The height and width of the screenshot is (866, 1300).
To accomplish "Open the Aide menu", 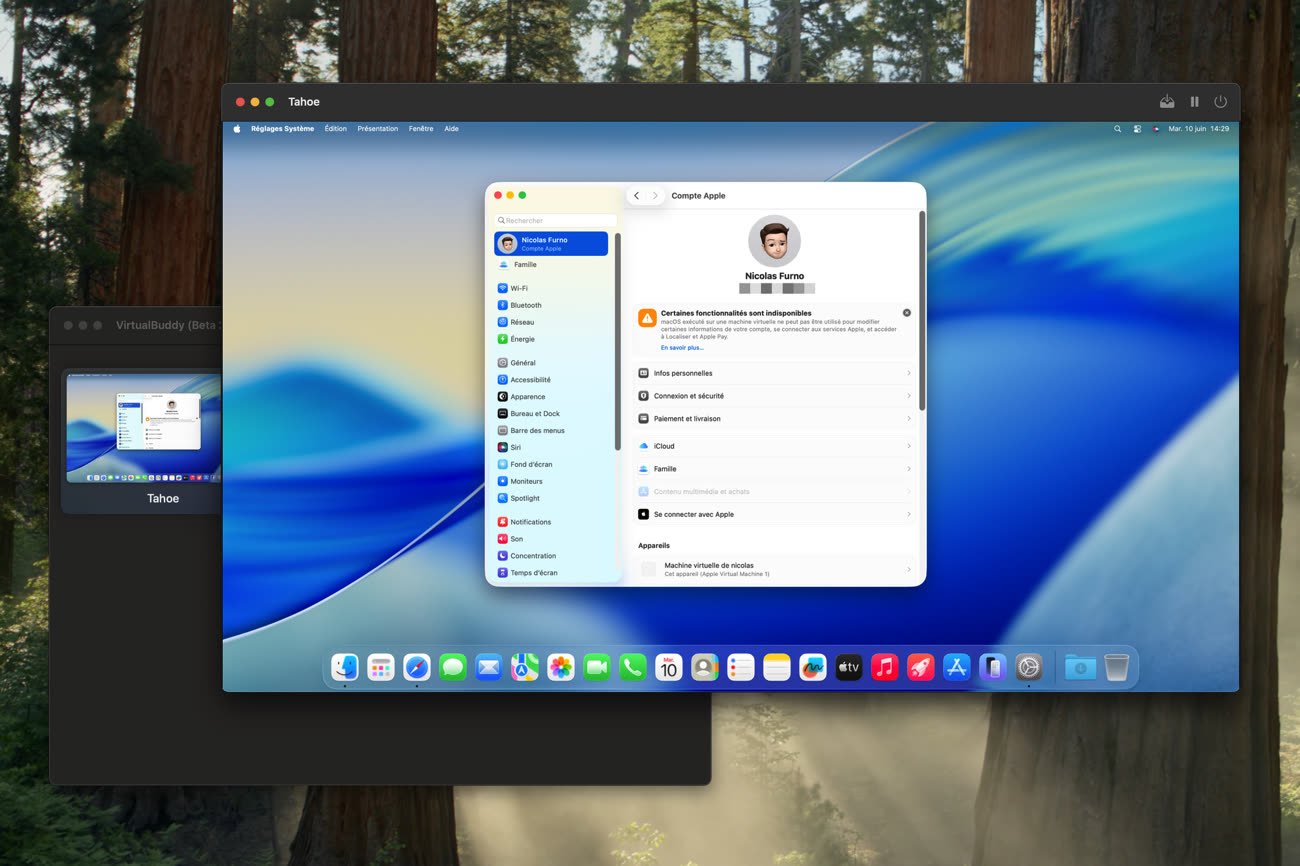I will coord(451,129).
